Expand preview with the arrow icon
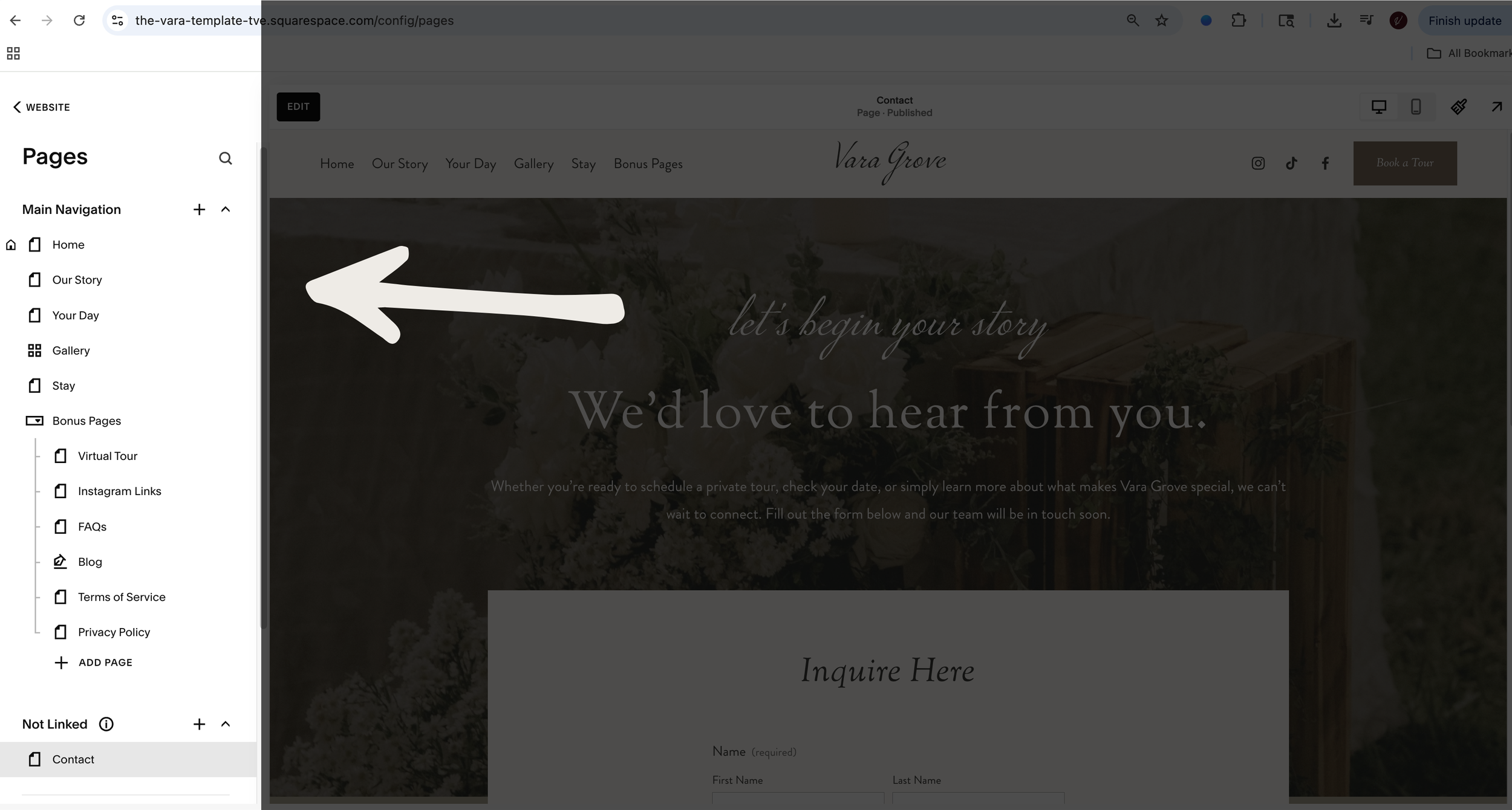The image size is (1512, 810). pyautogui.click(x=1497, y=107)
